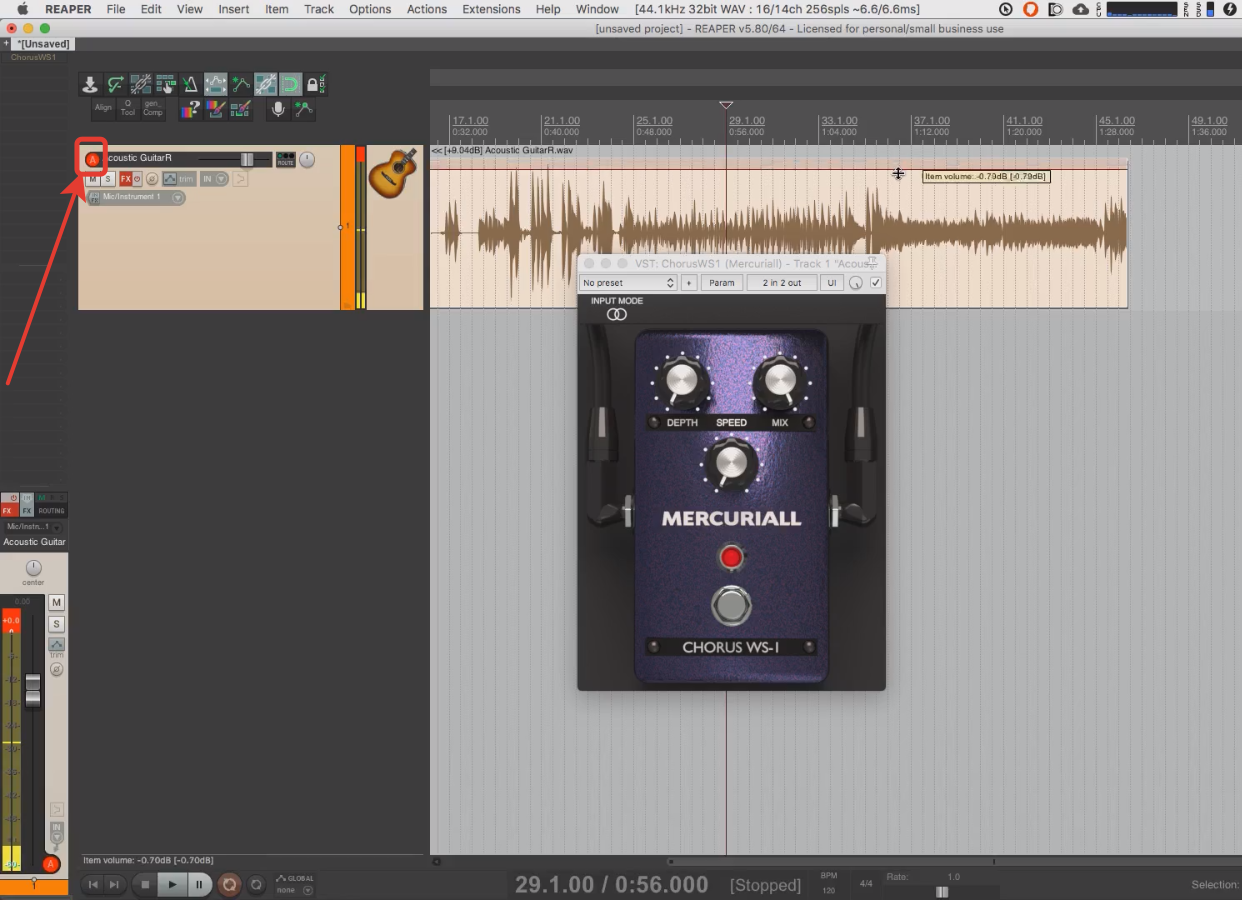Click the green curved-arrow undo toolbar icon
Image resolution: width=1242 pixels, height=900 pixels.
pos(116,84)
